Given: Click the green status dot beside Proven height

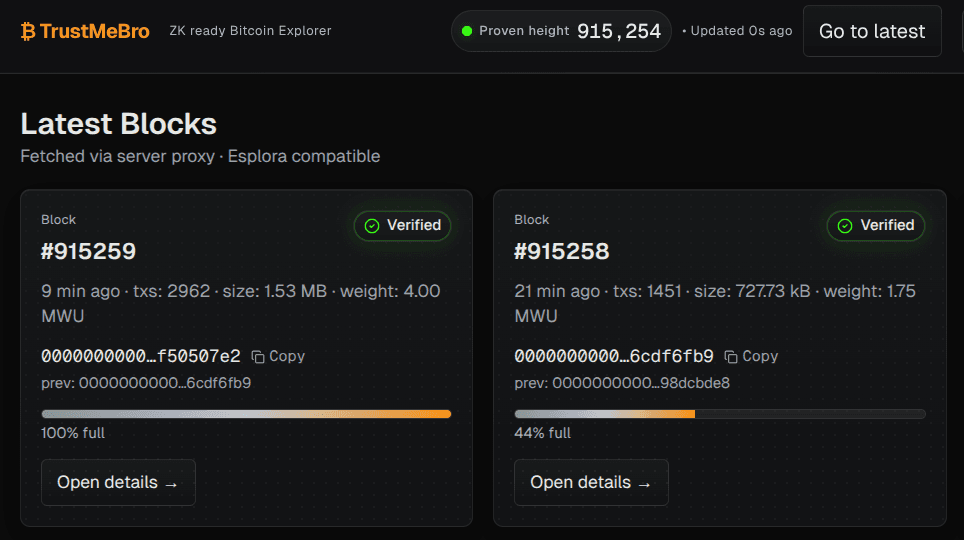Looking at the screenshot, I should [x=466, y=31].
